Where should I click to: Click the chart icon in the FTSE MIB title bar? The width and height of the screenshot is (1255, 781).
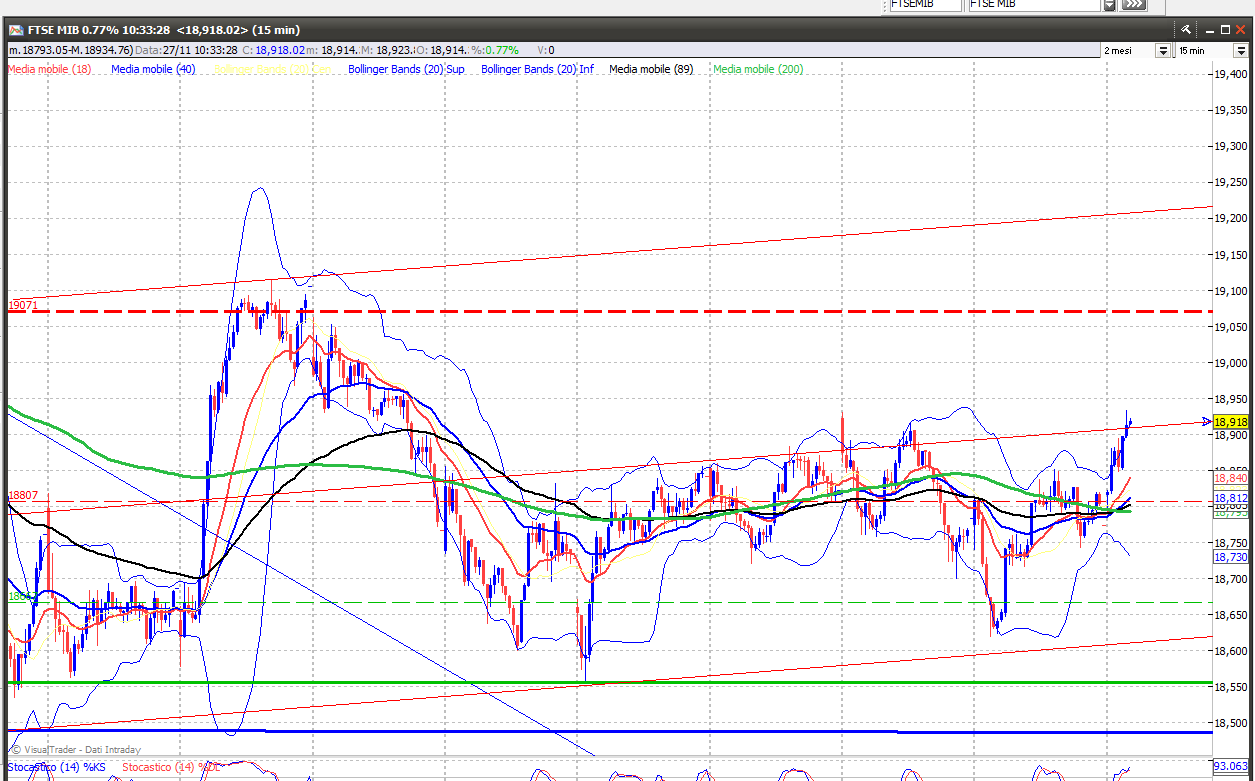click(x=16, y=30)
